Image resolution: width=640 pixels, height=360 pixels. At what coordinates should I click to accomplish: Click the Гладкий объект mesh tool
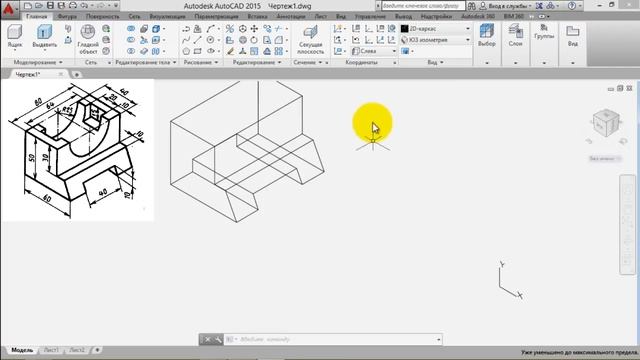tap(88, 39)
